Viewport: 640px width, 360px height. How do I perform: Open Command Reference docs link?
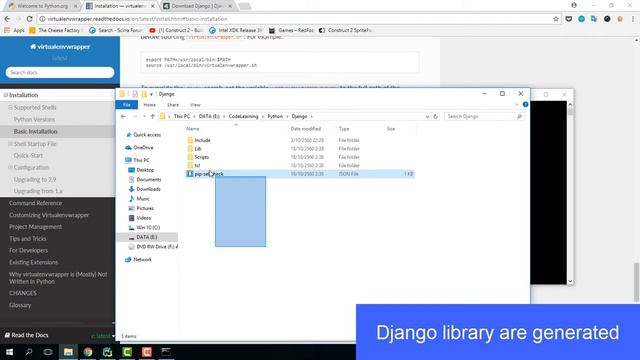click(x=36, y=203)
